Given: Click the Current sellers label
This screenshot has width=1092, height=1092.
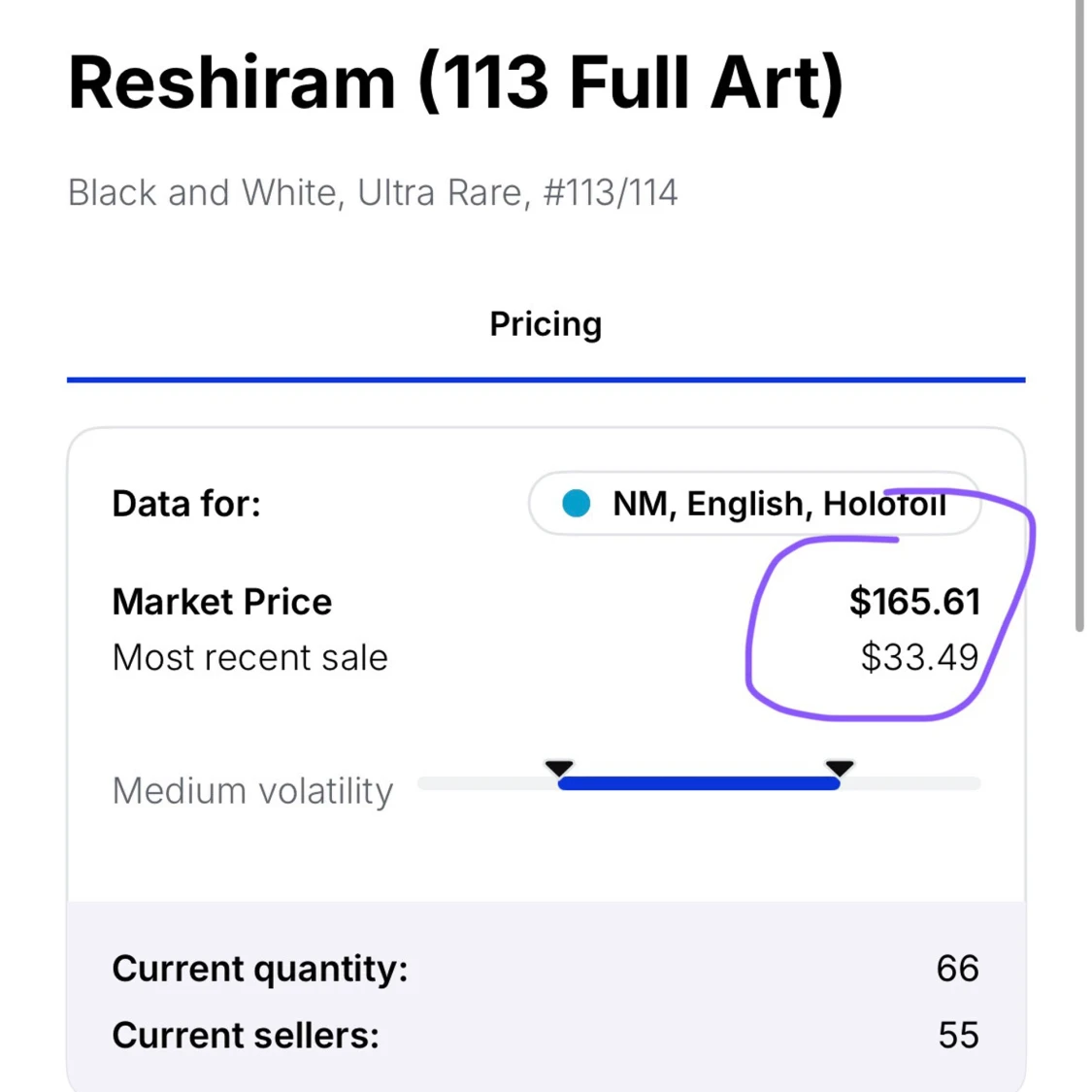Looking at the screenshot, I should point(246,1036).
